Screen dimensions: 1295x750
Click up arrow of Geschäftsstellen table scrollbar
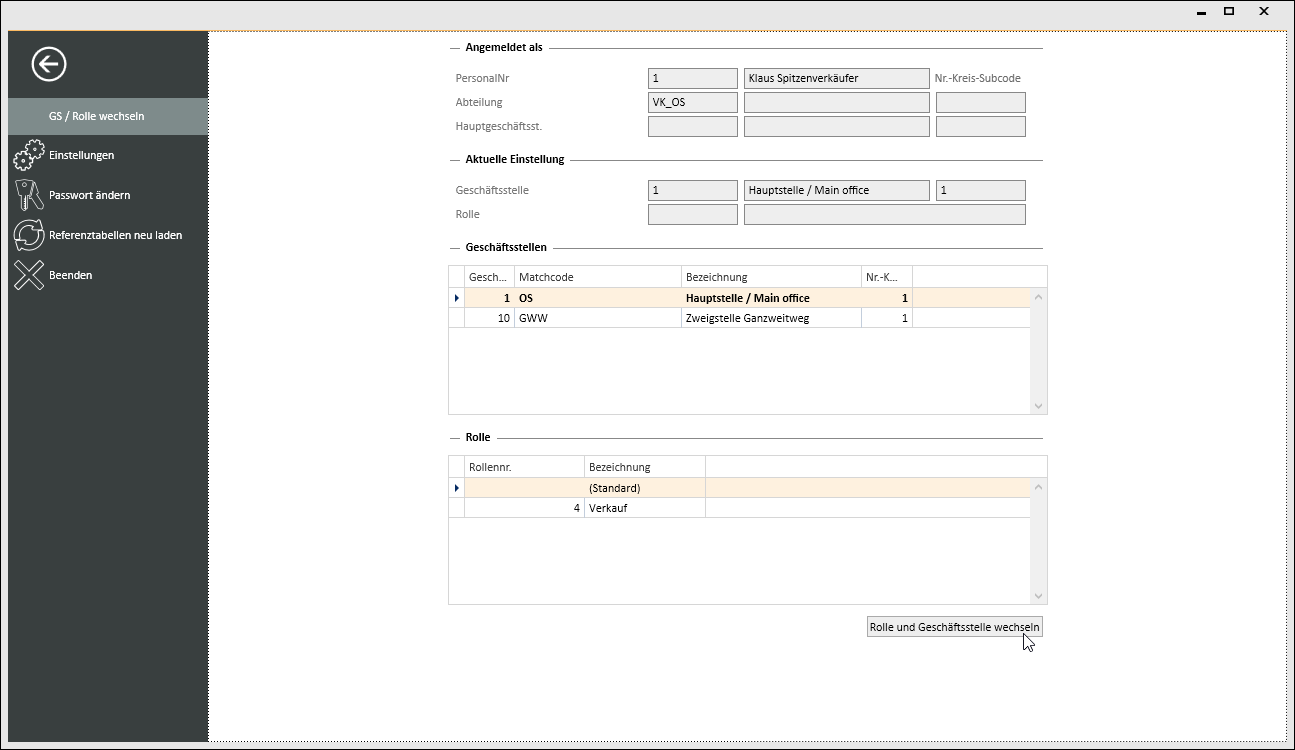[1038, 297]
